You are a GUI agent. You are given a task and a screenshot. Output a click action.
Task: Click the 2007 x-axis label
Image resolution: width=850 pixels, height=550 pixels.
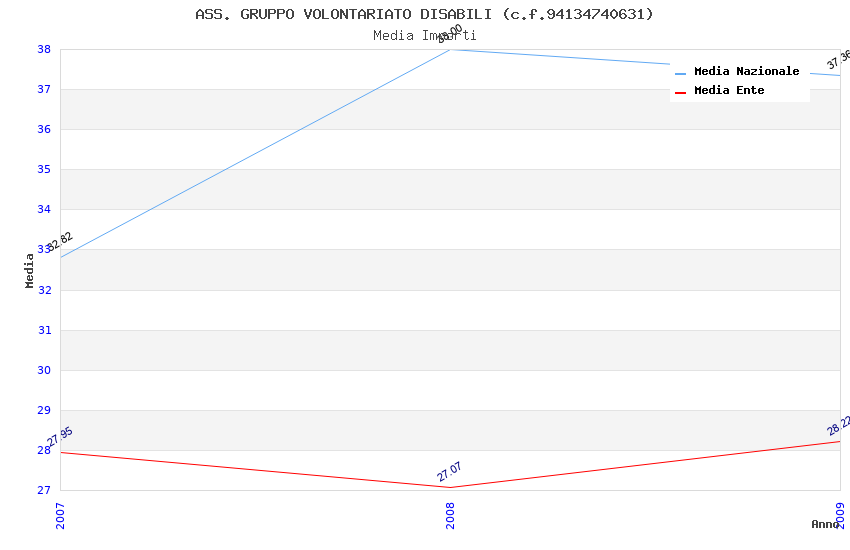tap(60, 516)
